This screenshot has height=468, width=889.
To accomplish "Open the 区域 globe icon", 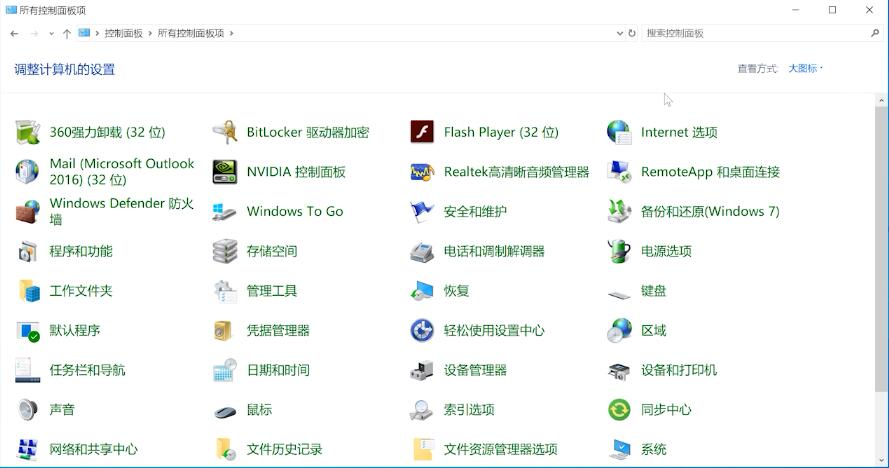I will click(619, 331).
